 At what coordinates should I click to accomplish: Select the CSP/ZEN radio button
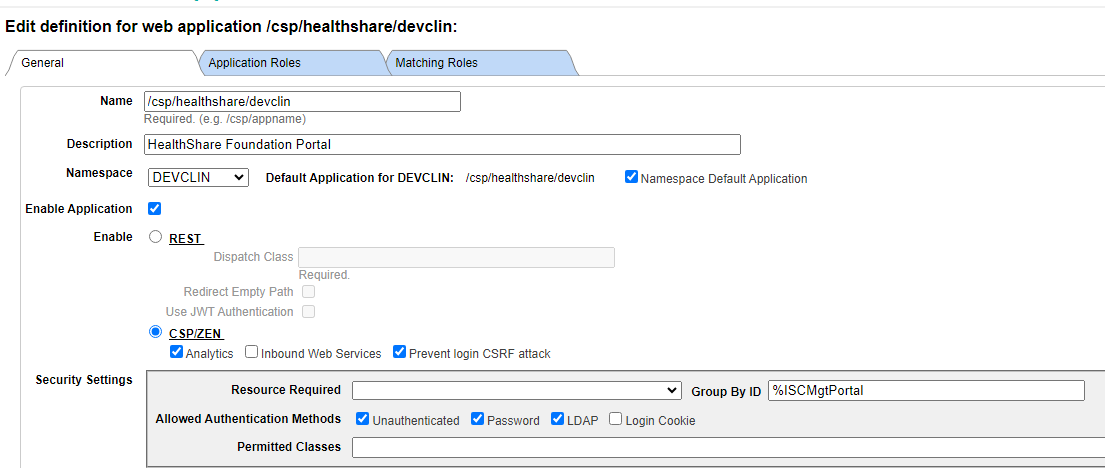(156, 331)
